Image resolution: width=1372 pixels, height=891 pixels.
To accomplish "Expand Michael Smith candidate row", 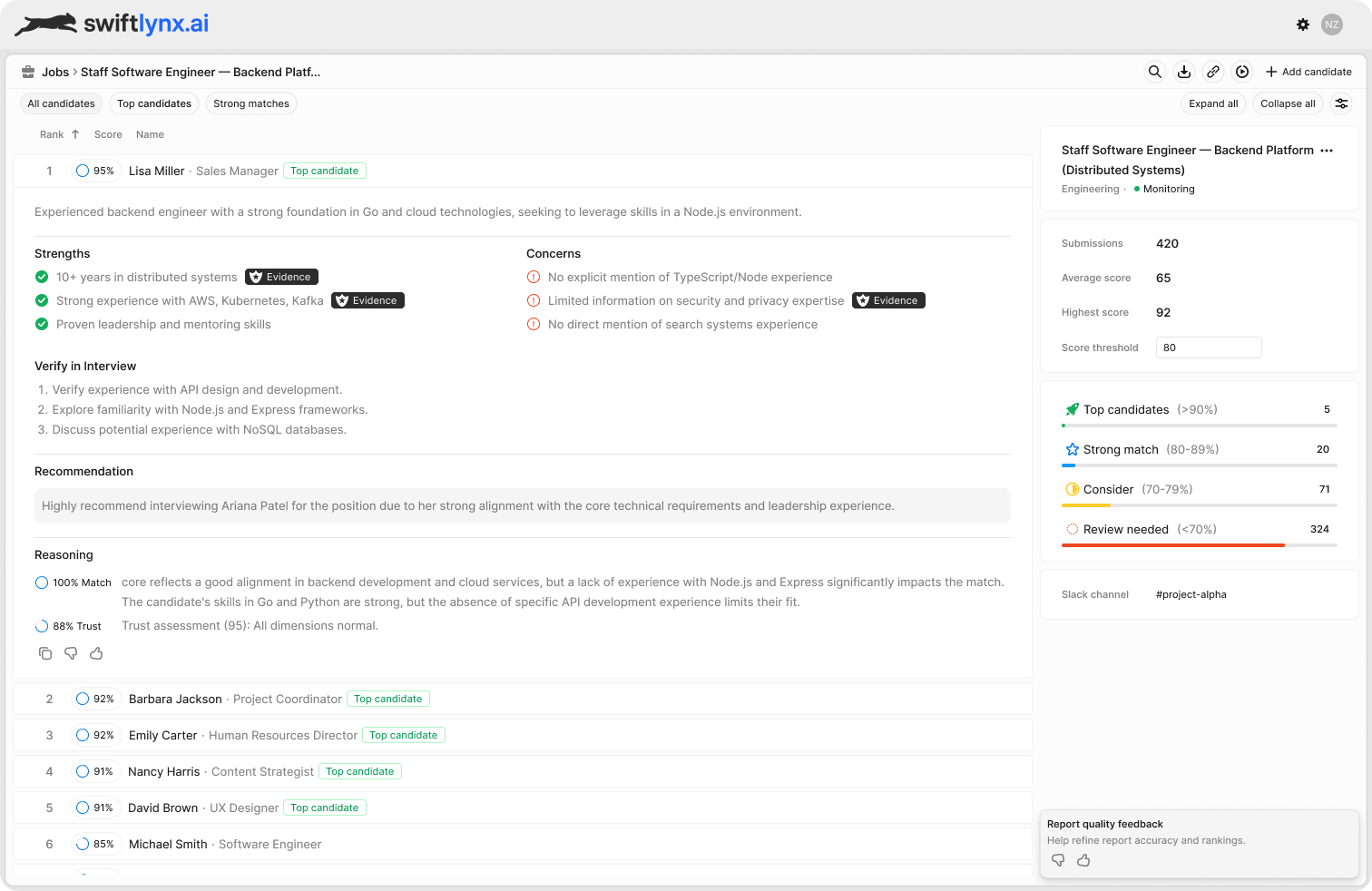I will (x=168, y=844).
